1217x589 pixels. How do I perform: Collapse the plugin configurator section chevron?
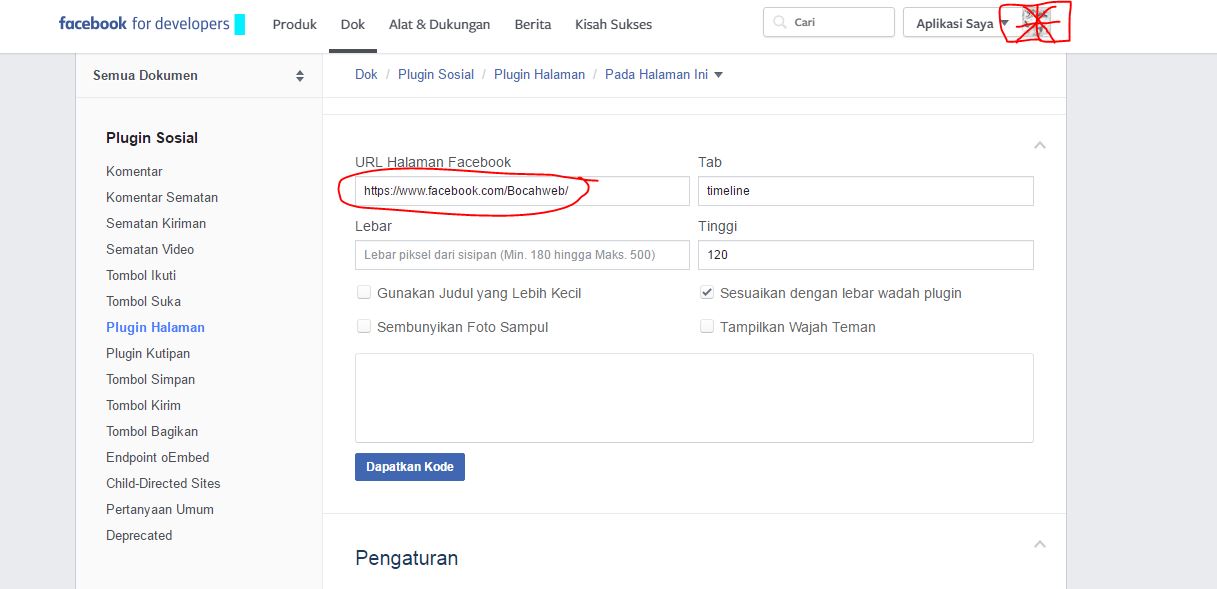1040,145
